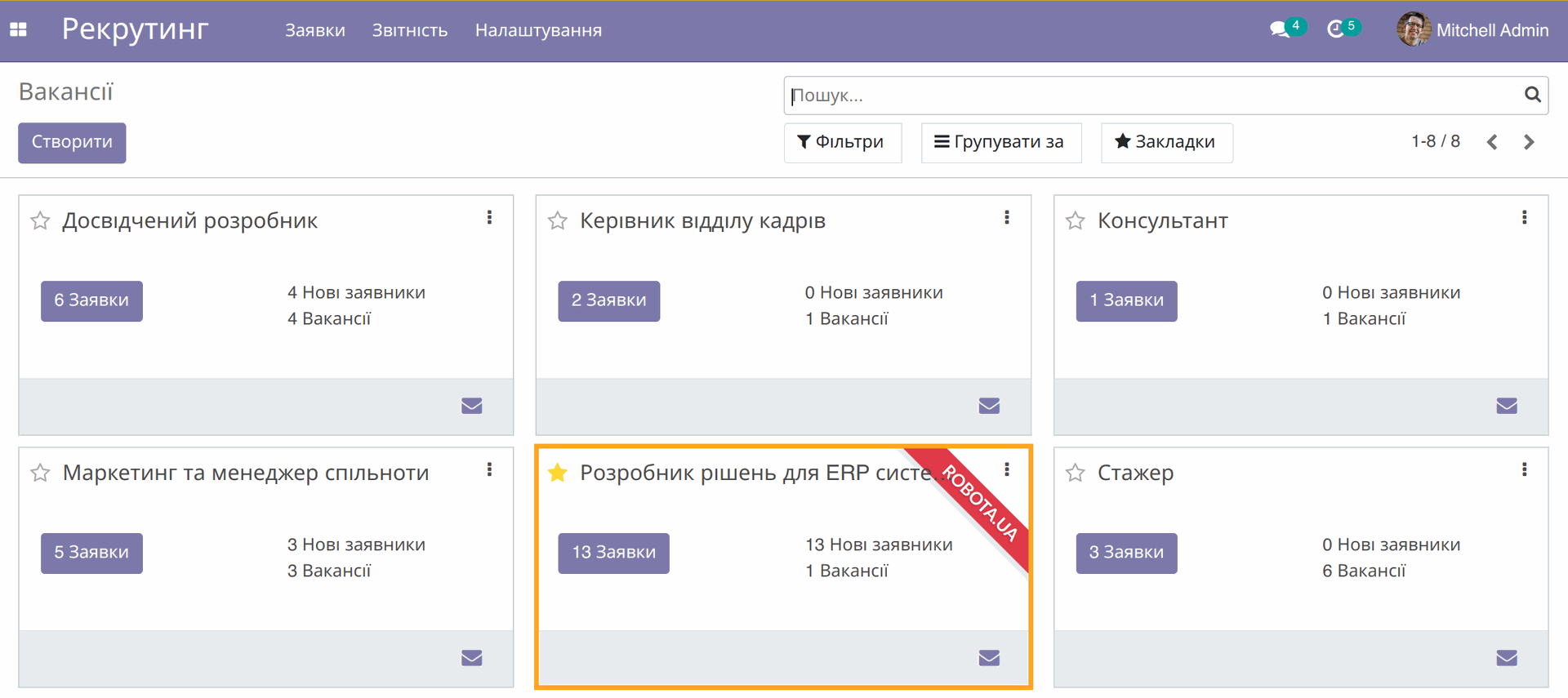Click the envelope icon on Розробник рішень для ERP card

click(989, 658)
